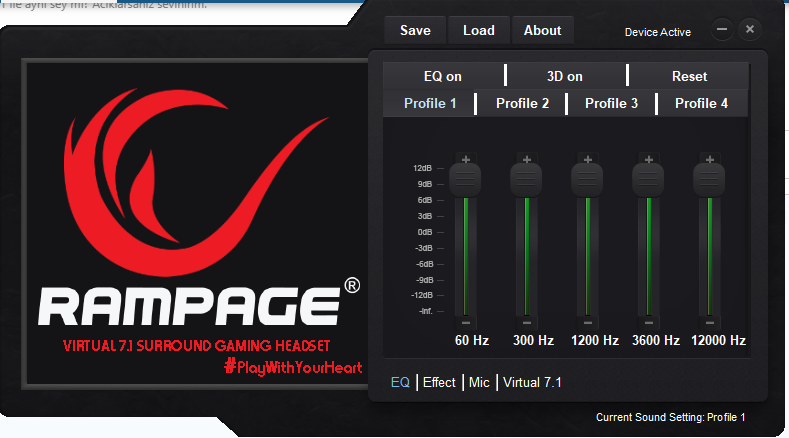Click the 0dB scale label
The width and height of the screenshot is (789, 438).
[425, 232]
